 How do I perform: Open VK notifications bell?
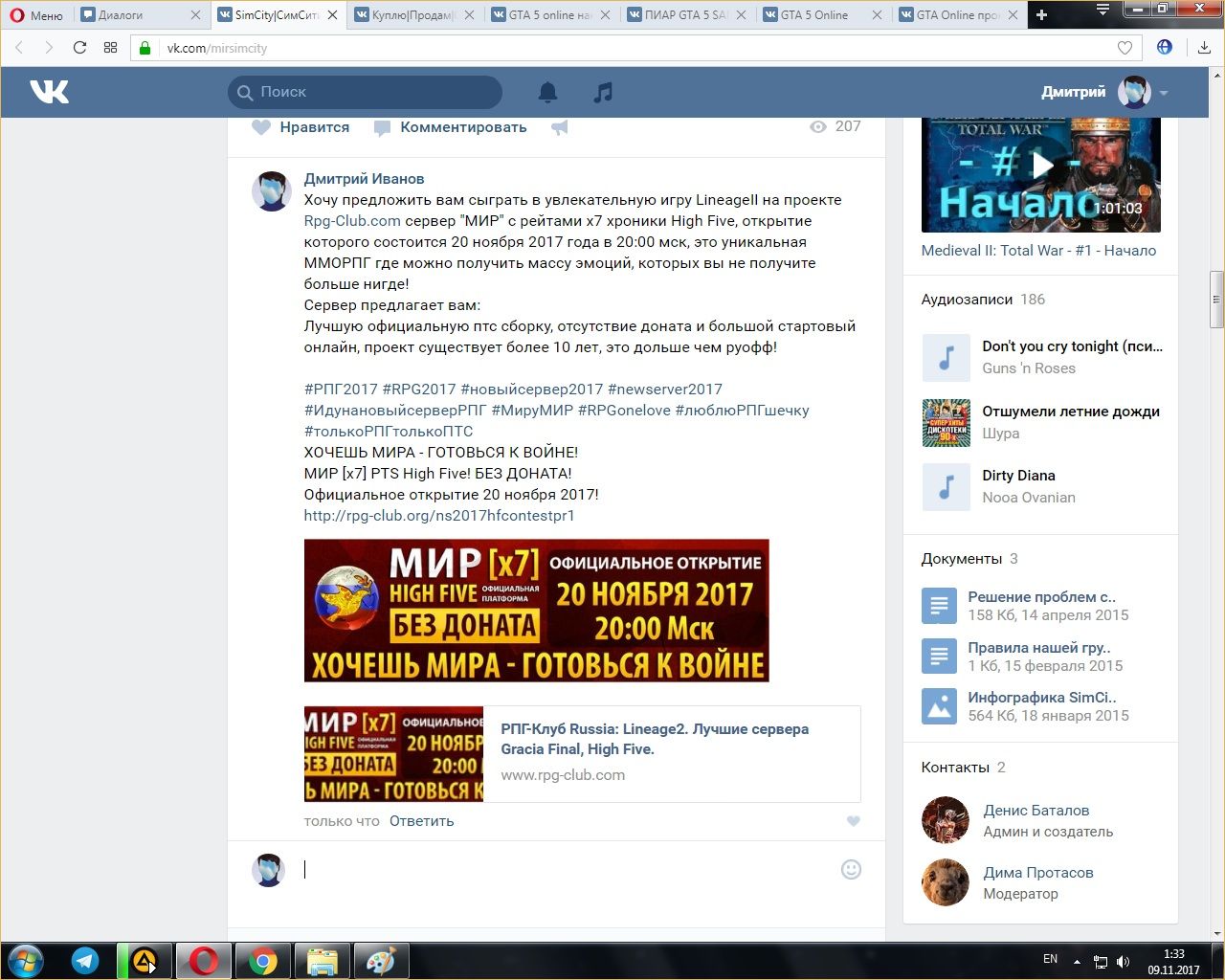point(547,92)
